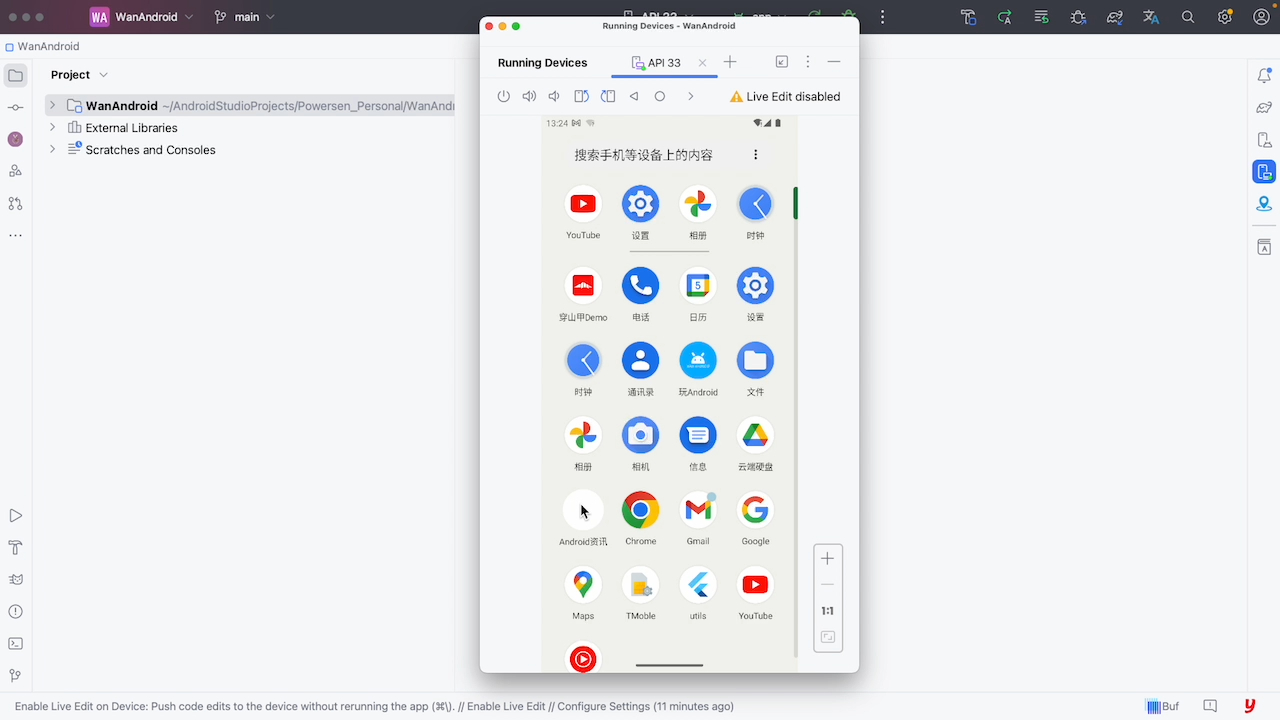Open Device Manager in right sidebar

pos(1264,139)
